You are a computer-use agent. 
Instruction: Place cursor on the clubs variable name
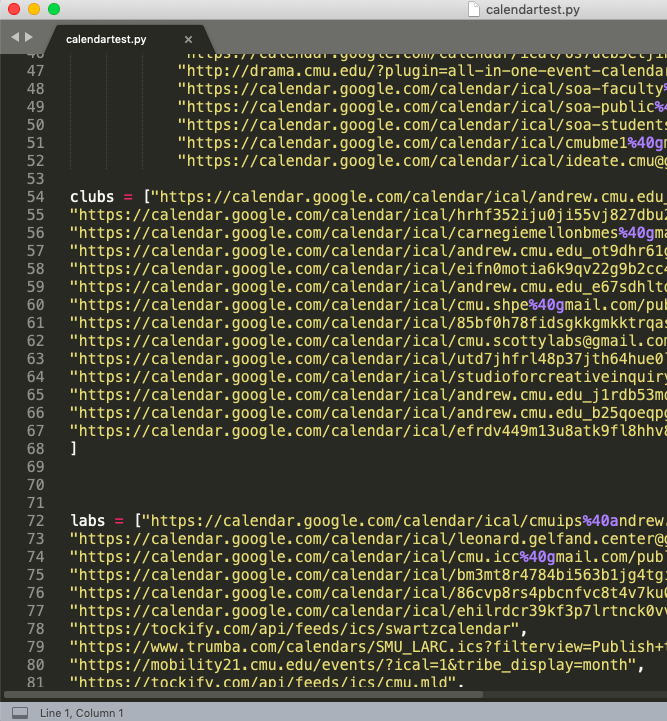pyautogui.click(x=92, y=197)
